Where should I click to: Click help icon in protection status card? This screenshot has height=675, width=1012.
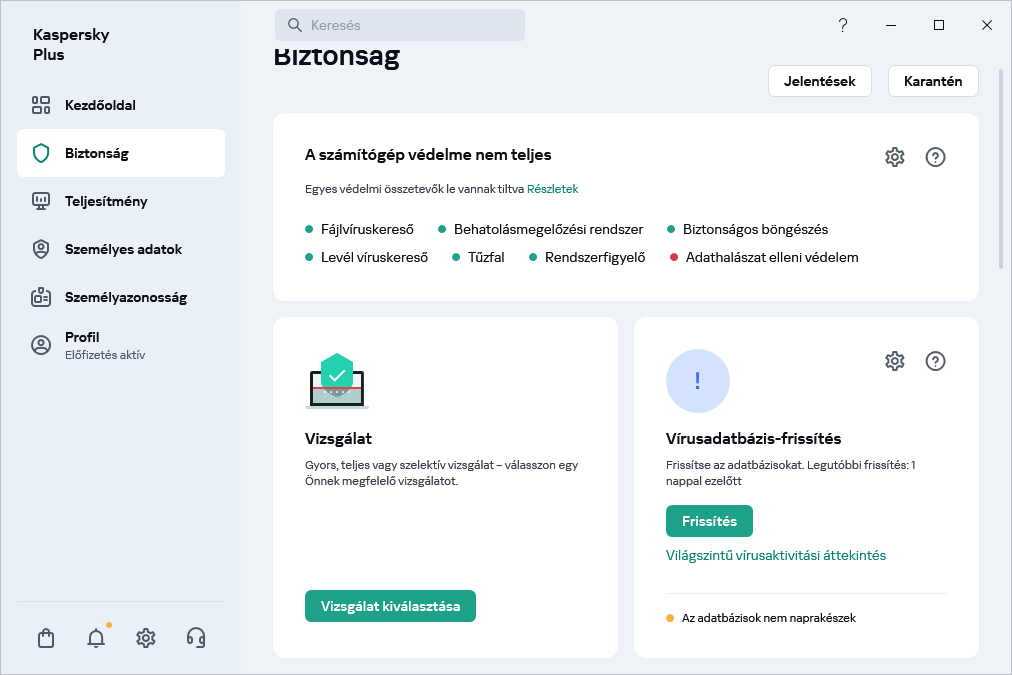[935, 157]
